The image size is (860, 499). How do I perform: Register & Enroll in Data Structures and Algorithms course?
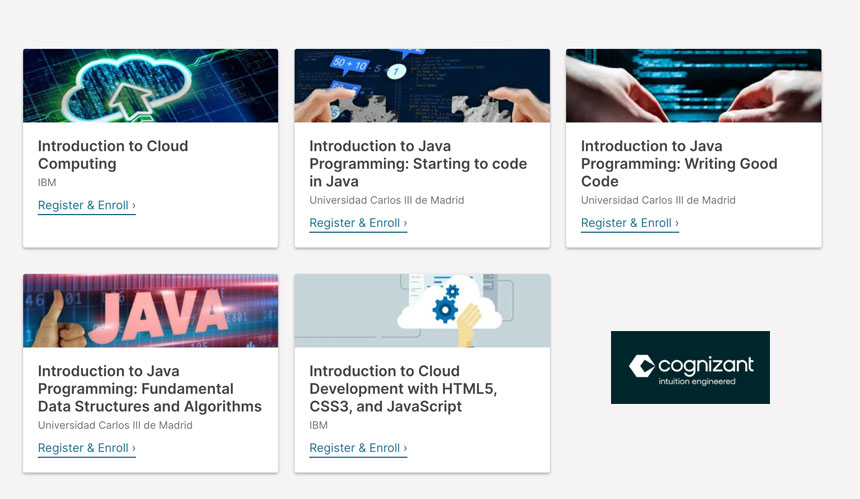click(x=87, y=448)
